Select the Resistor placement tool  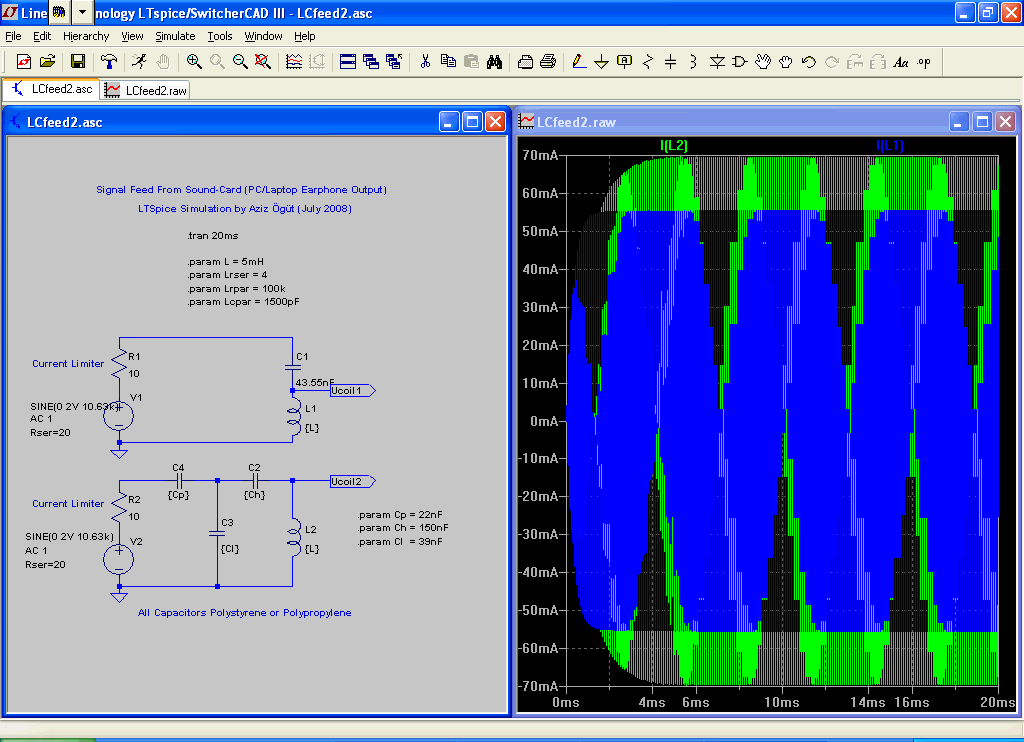pos(648,61)
